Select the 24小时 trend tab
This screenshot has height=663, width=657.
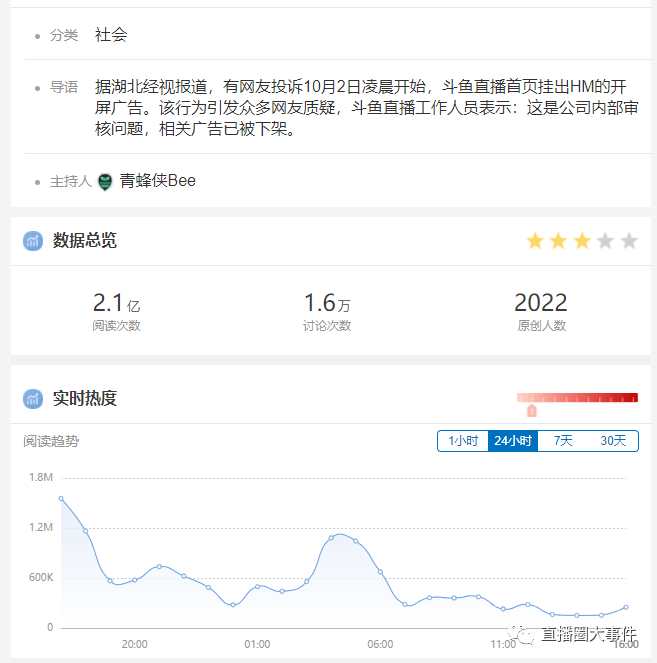pyautogui.click(x=513, y=441)
